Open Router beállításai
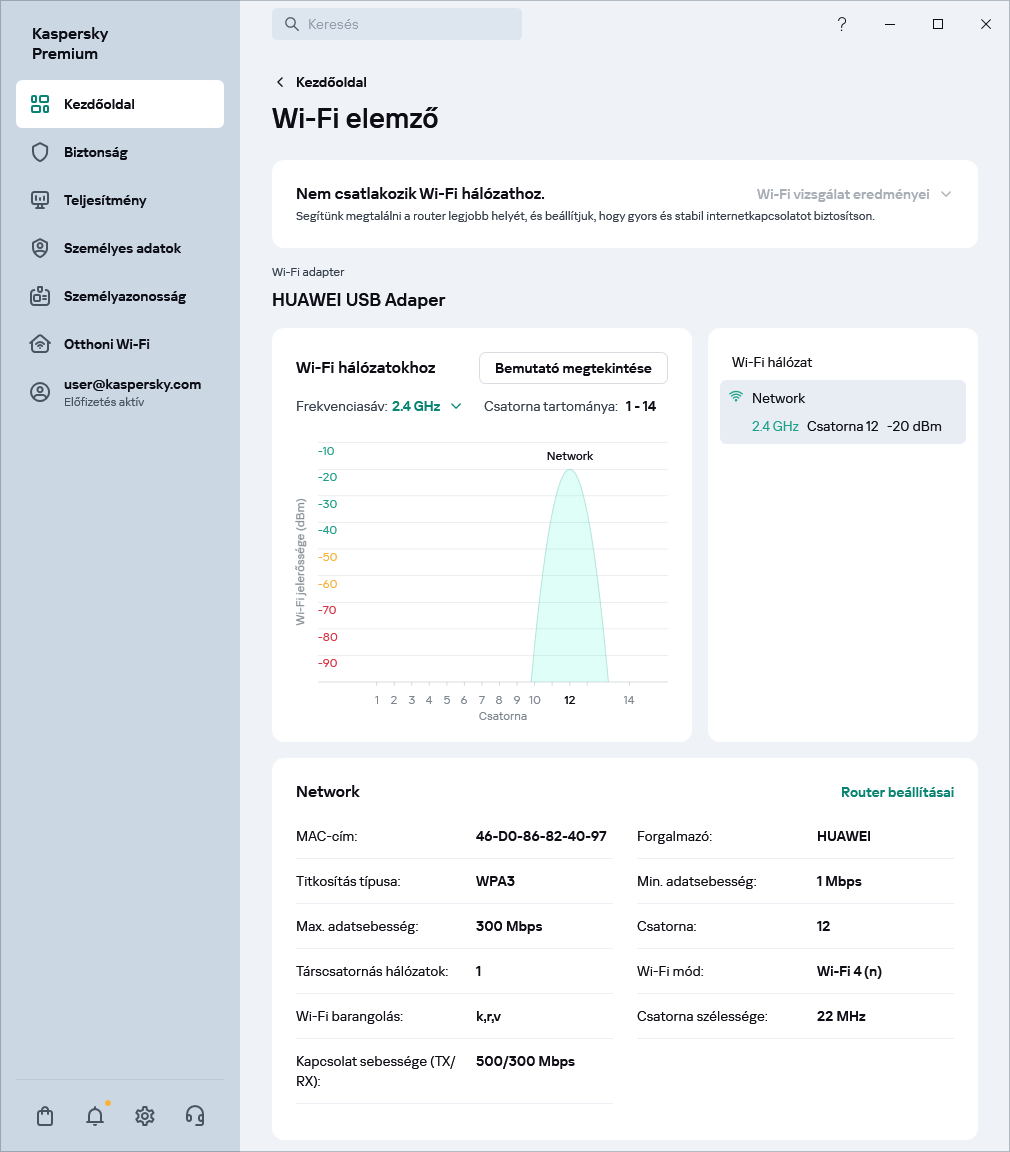Screen dimensions: 1010x1152 click(x=896, y=791)
